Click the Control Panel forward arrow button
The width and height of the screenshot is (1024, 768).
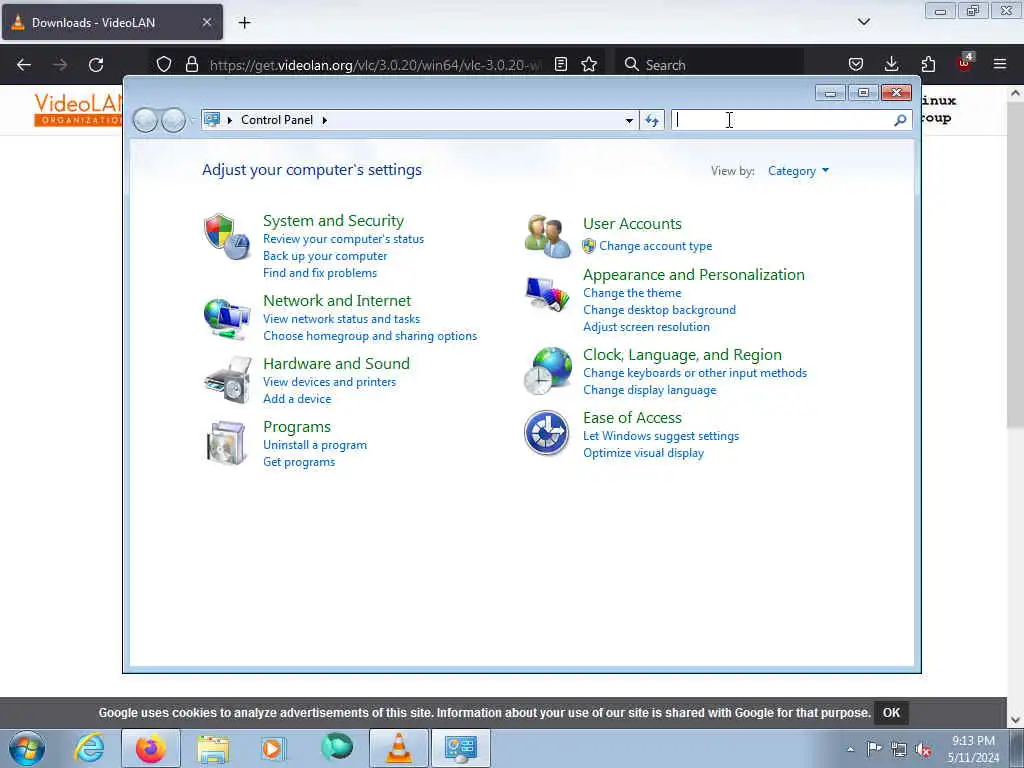pyautogui.click(x=173, y=120)
